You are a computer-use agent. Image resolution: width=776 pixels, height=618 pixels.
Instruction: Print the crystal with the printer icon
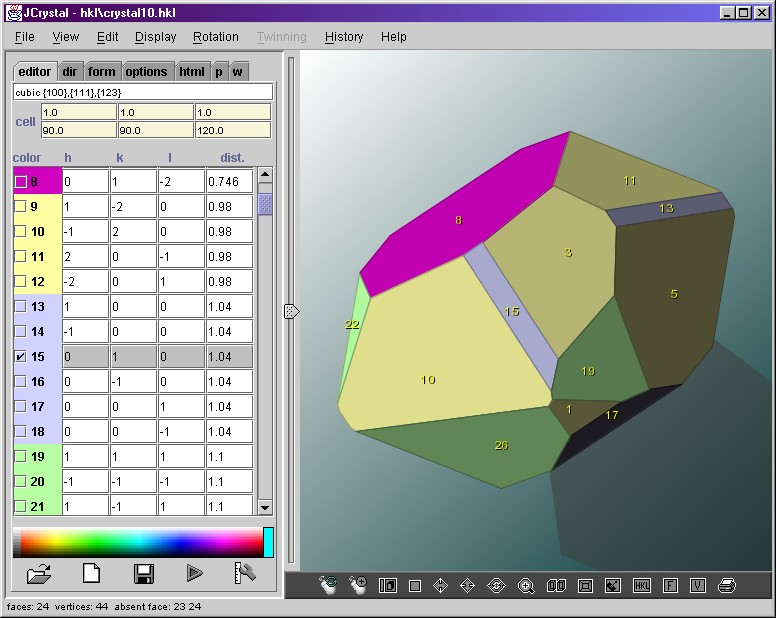(x=727, y=586)
